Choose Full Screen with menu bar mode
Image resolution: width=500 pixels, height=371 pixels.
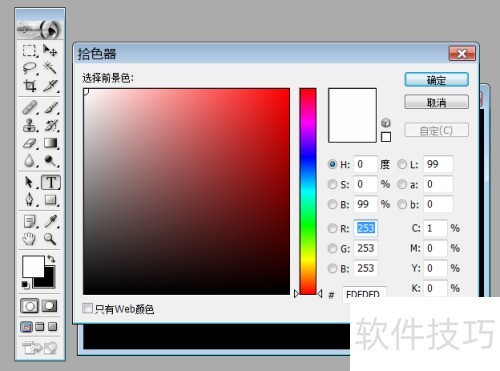pyautogui.click(x=40, y=327)
